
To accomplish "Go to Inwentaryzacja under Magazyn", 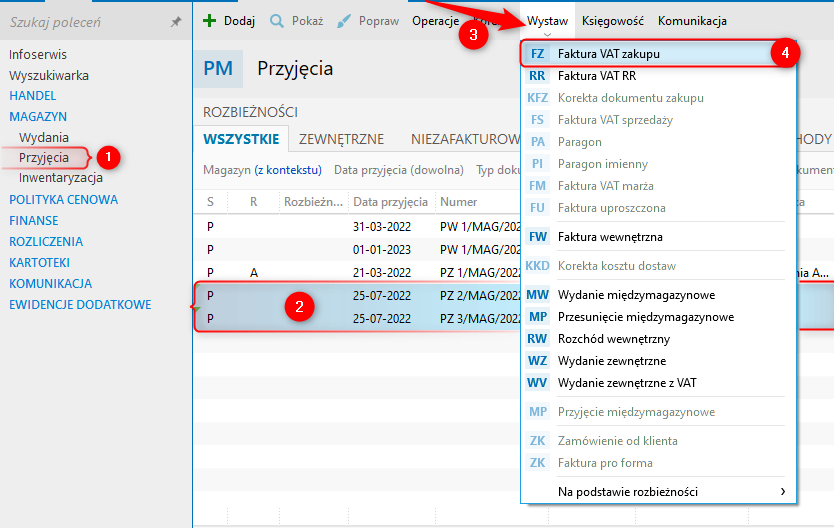I will 61,178.
